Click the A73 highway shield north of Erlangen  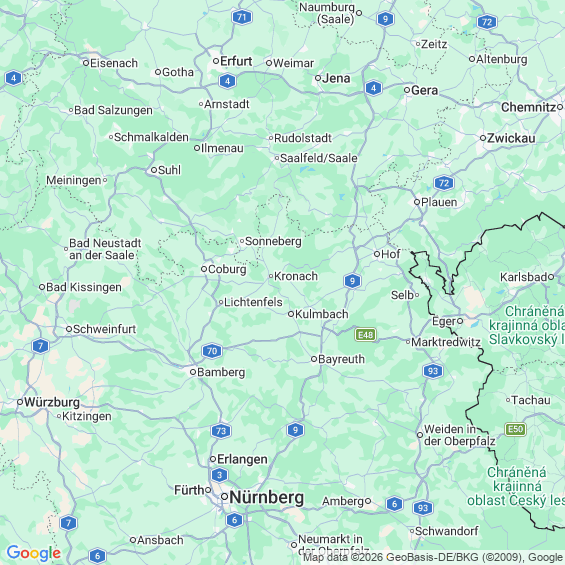pos(221,431)
